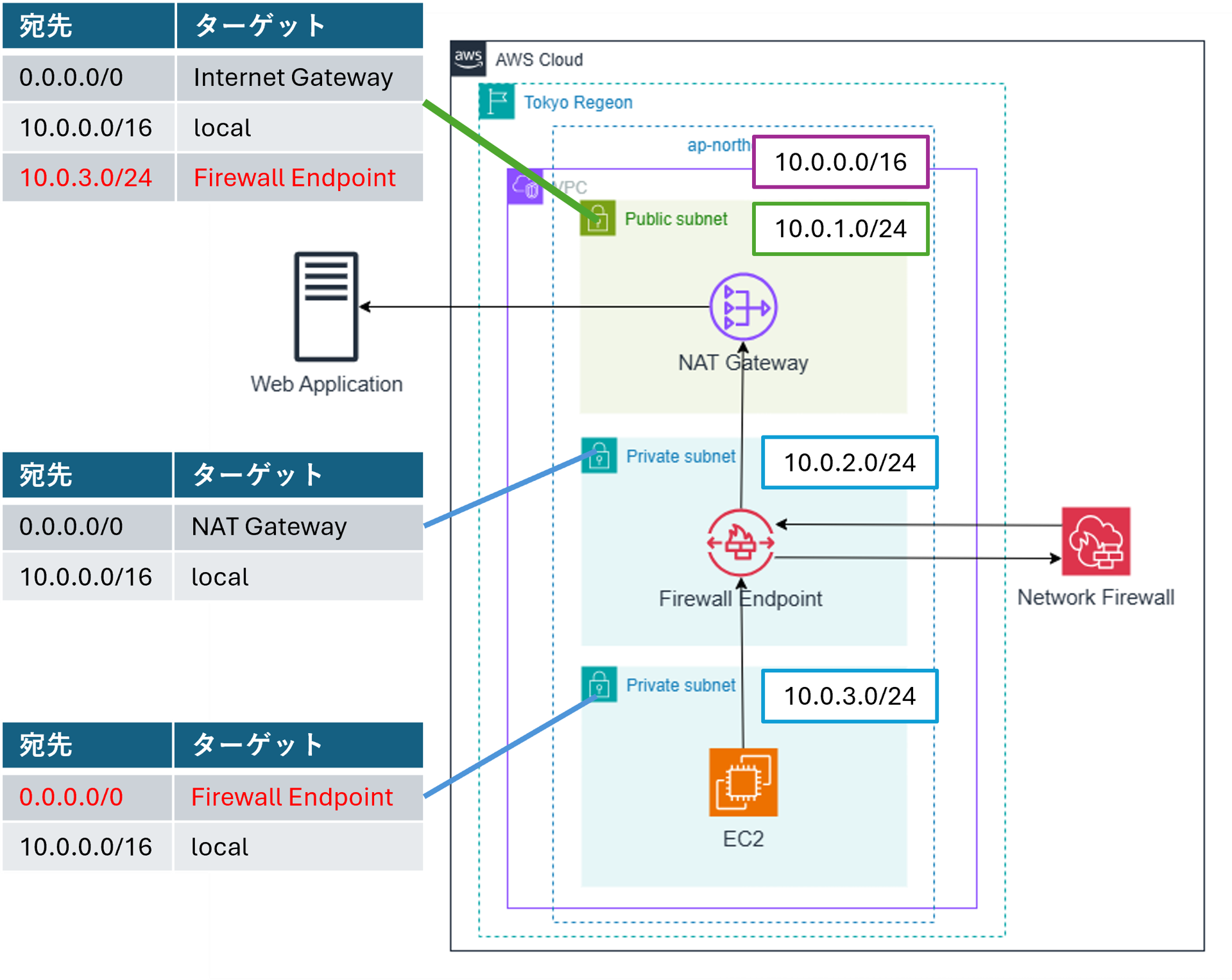1232x980 pixels.
Task: Click the Firewall Endpoint icon
Action: (x=740, y=543)
